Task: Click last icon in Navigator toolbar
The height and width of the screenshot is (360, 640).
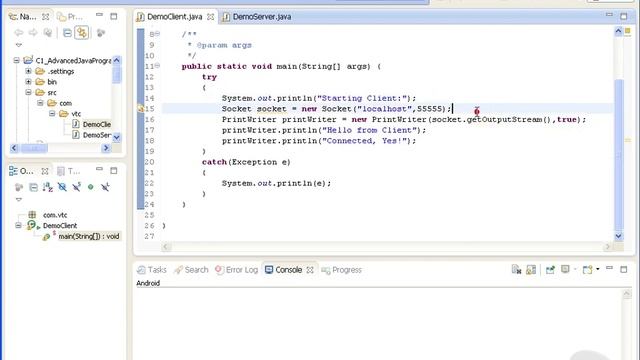Action: point(101,33)
